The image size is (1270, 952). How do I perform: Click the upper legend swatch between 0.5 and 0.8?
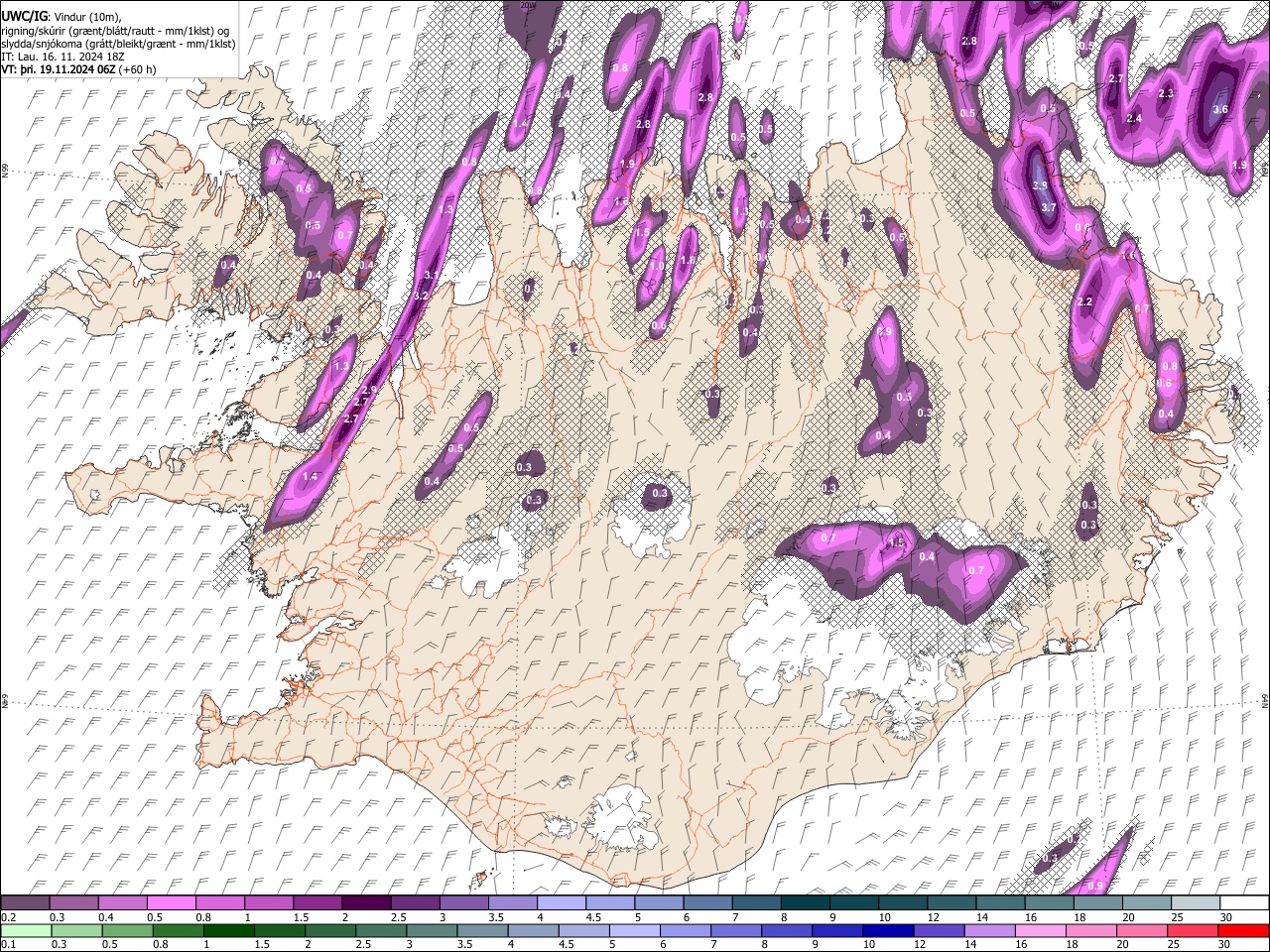coord(171,902)
